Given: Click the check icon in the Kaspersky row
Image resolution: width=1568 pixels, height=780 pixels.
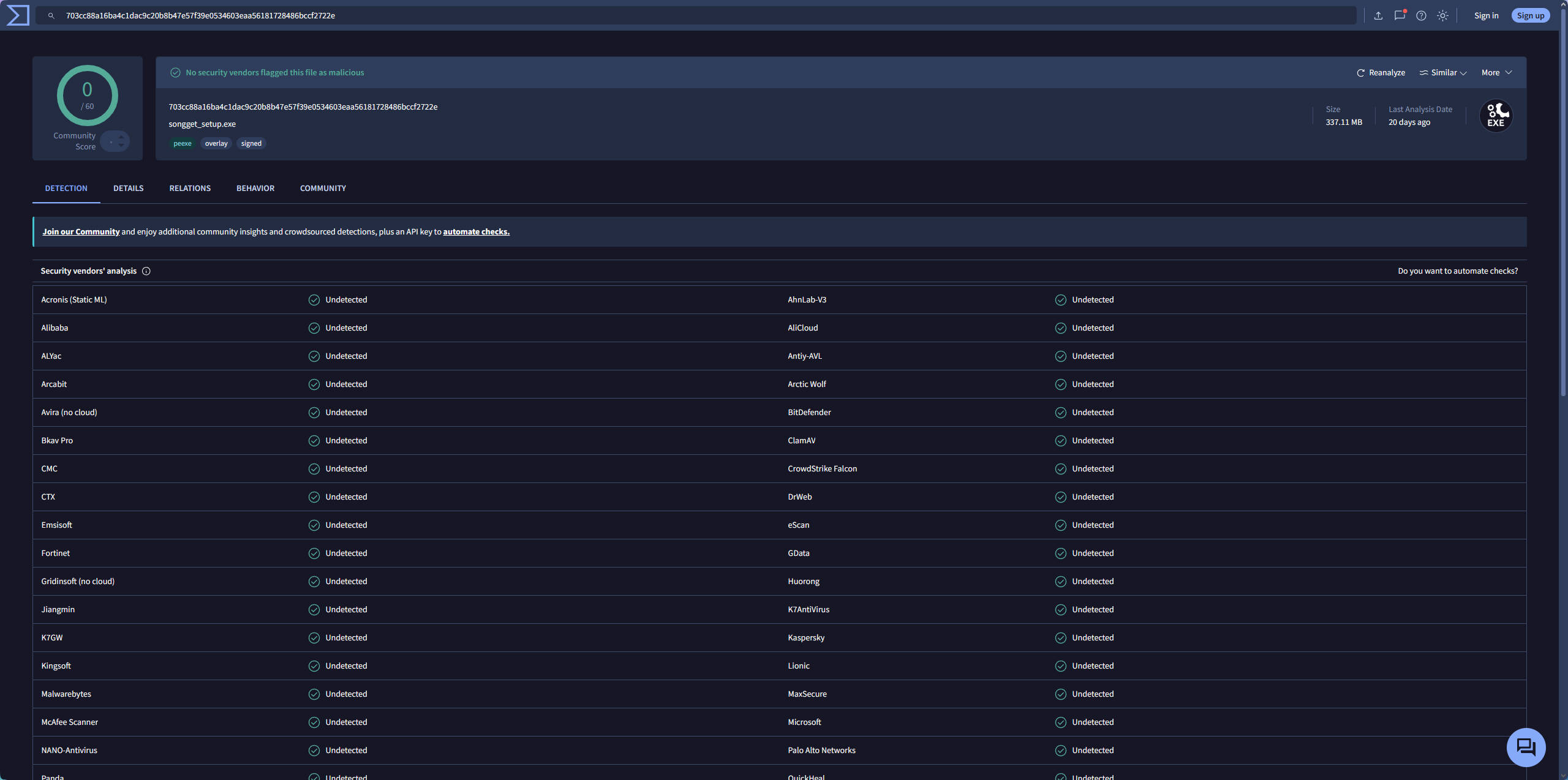Looking at the screenshot, I should click(1061, 638).
